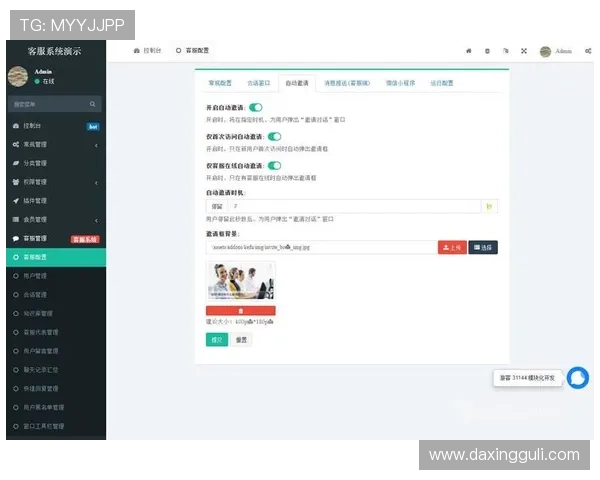Click the red trash delete bar under thumbnail

click(241, 310)
